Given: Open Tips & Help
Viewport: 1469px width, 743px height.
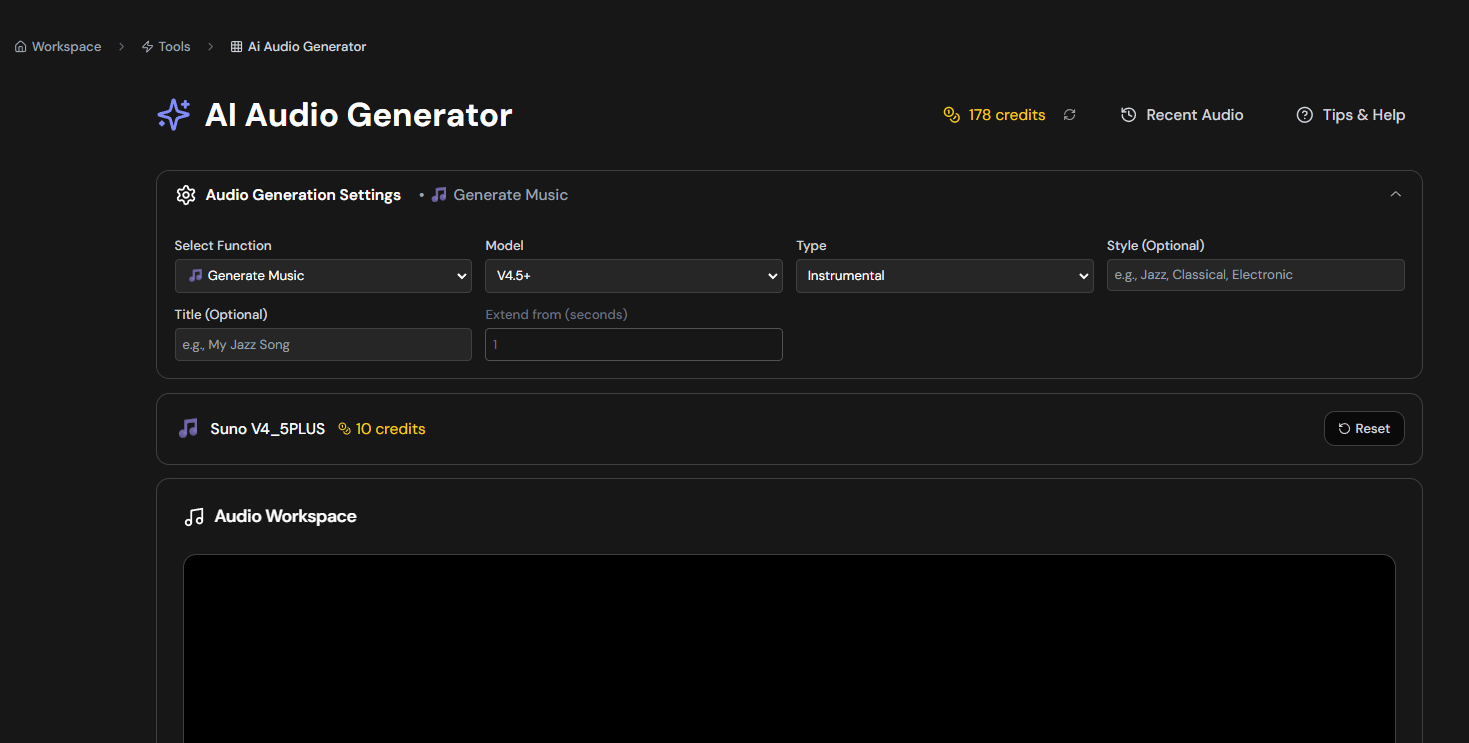Looking at the screenshot, I should (x=1351, y=115).
